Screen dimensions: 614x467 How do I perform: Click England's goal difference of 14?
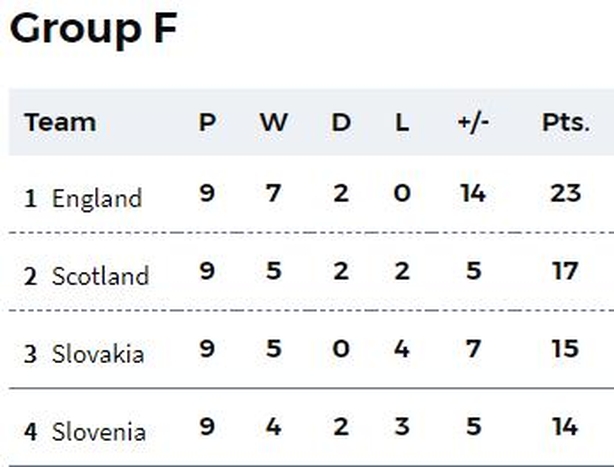473,193
